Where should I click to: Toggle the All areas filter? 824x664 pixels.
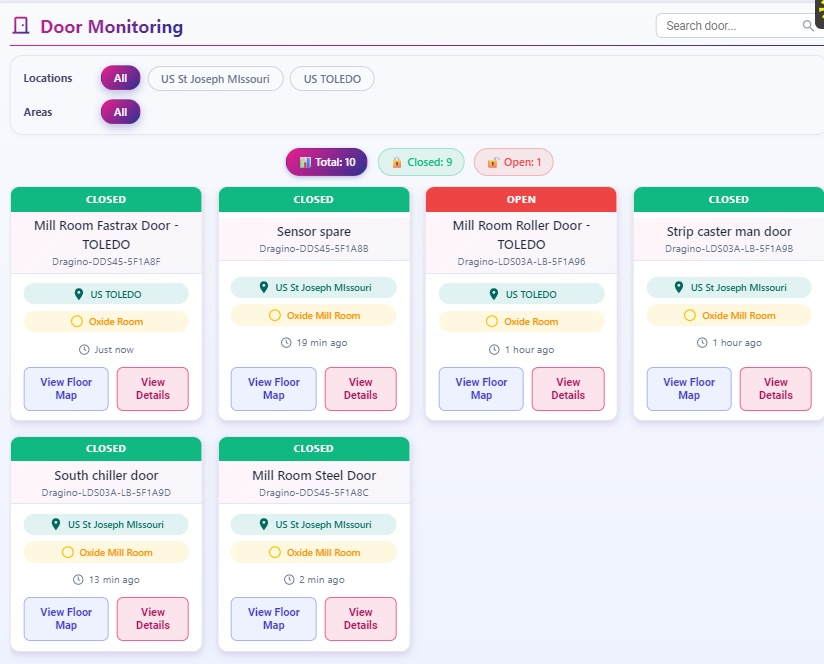(x=120, y=112)
